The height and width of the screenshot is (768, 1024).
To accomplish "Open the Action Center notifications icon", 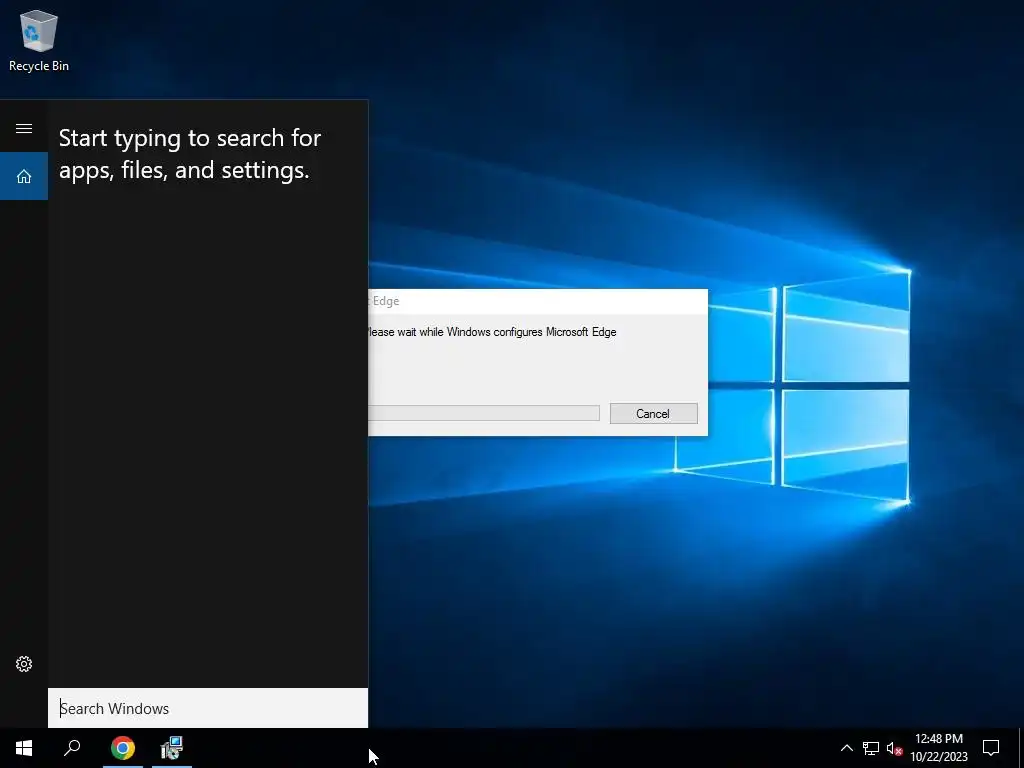I will [x=991, y=748].
